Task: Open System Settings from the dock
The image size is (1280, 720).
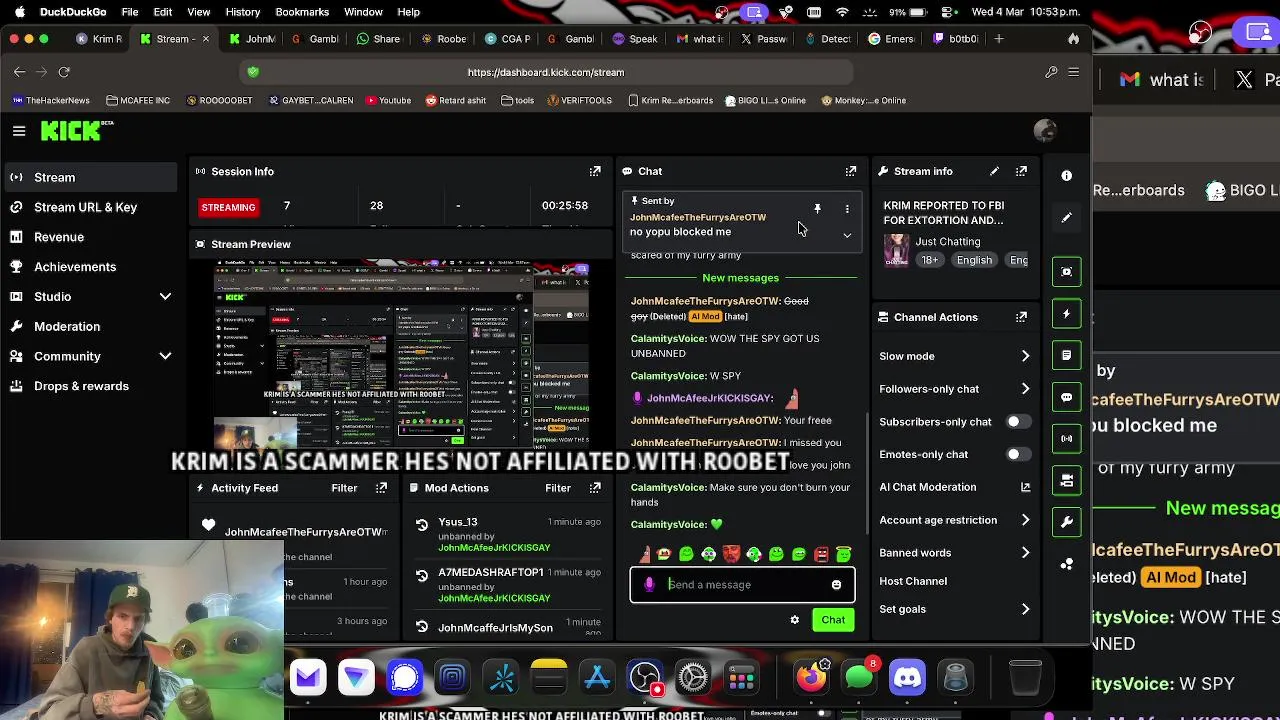Action: (x=693, y=678)
